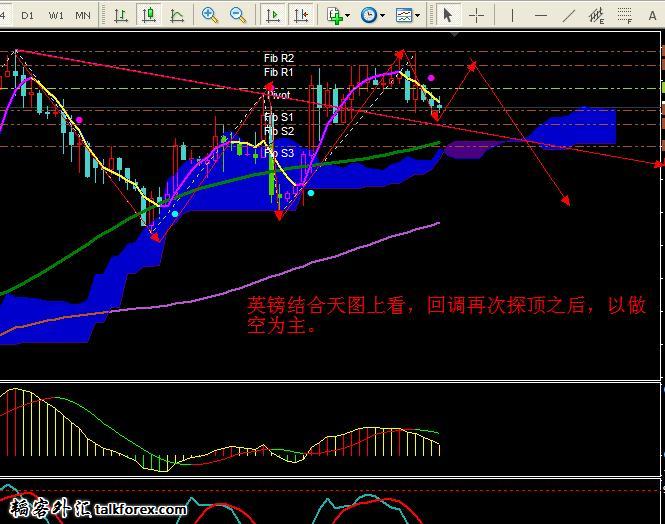665x524 pixels.
Task: Toggle candlestick chart mode
Action: point(149,15)
